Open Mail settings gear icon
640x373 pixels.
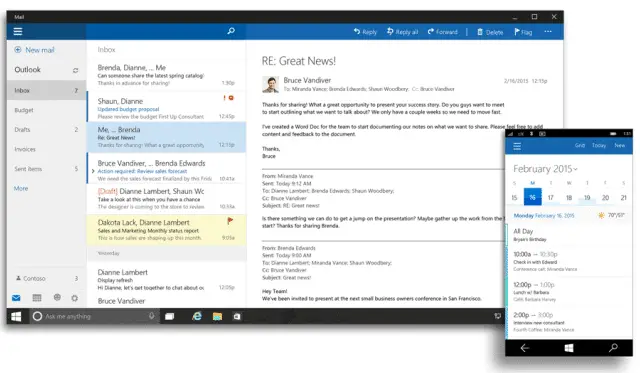pyautogui.click(x=74, y=298)
